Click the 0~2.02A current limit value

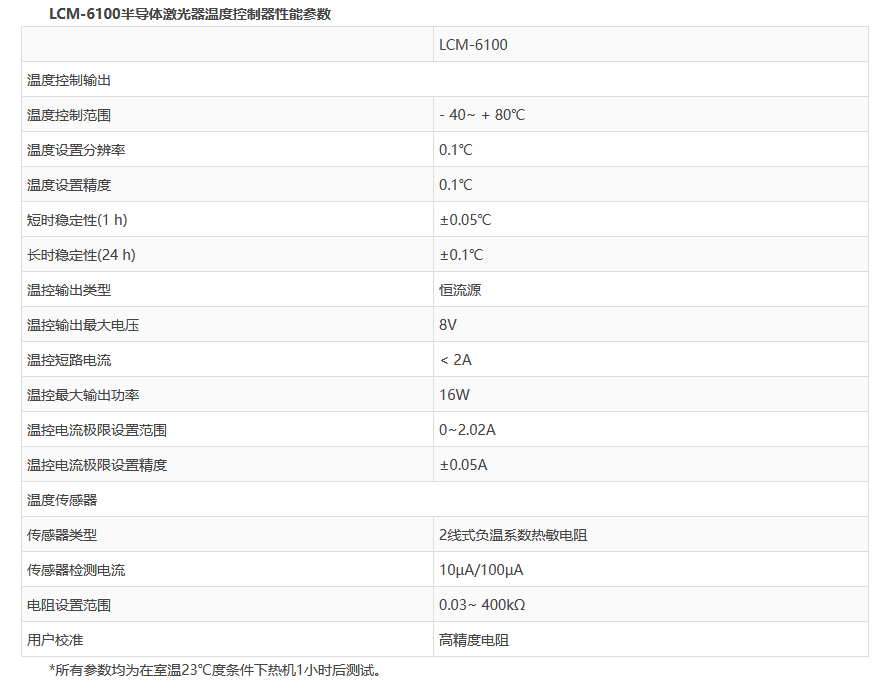(x=467, y=430)
